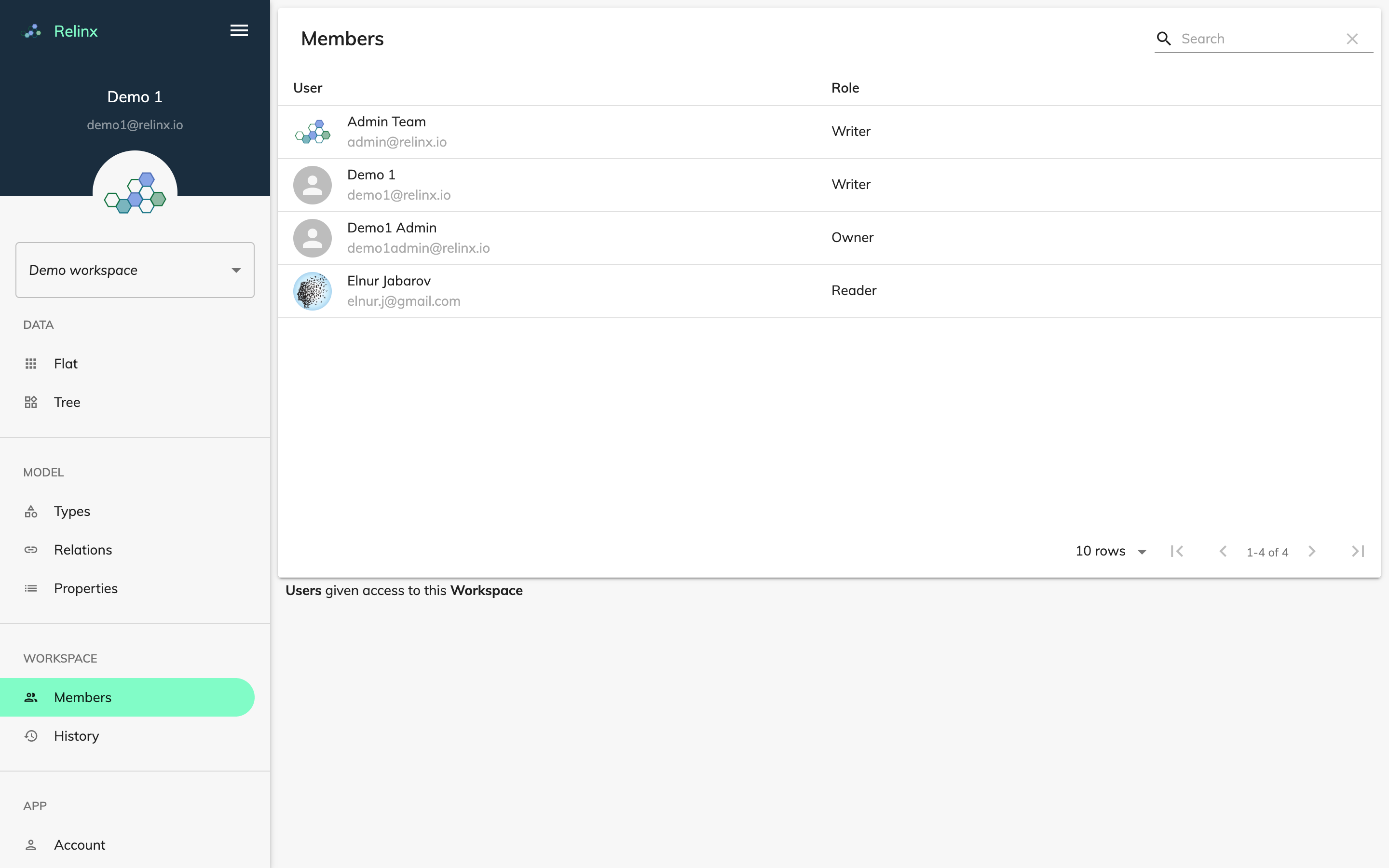Click the Account person icon
The width and height of the screenshot is (1389, 868).
tap(31, 844)
